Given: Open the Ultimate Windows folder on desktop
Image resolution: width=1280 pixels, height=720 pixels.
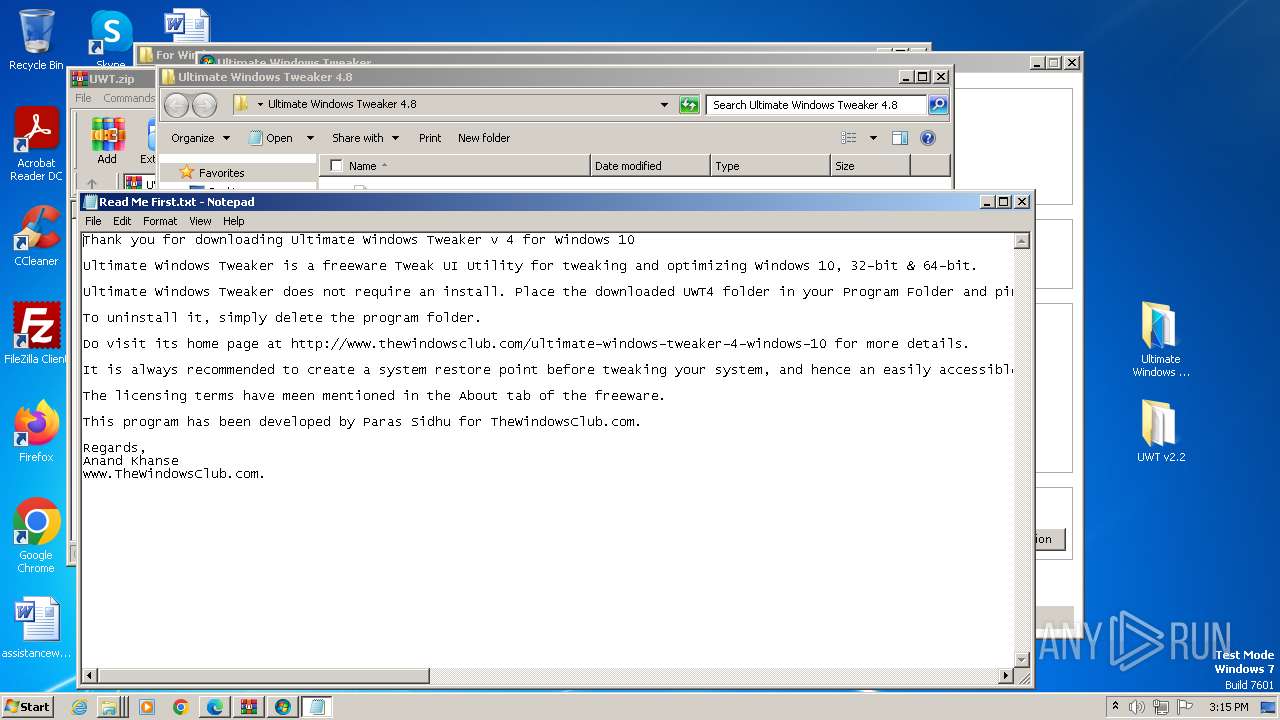Looking at the screenshot, I should (1160, 340).
